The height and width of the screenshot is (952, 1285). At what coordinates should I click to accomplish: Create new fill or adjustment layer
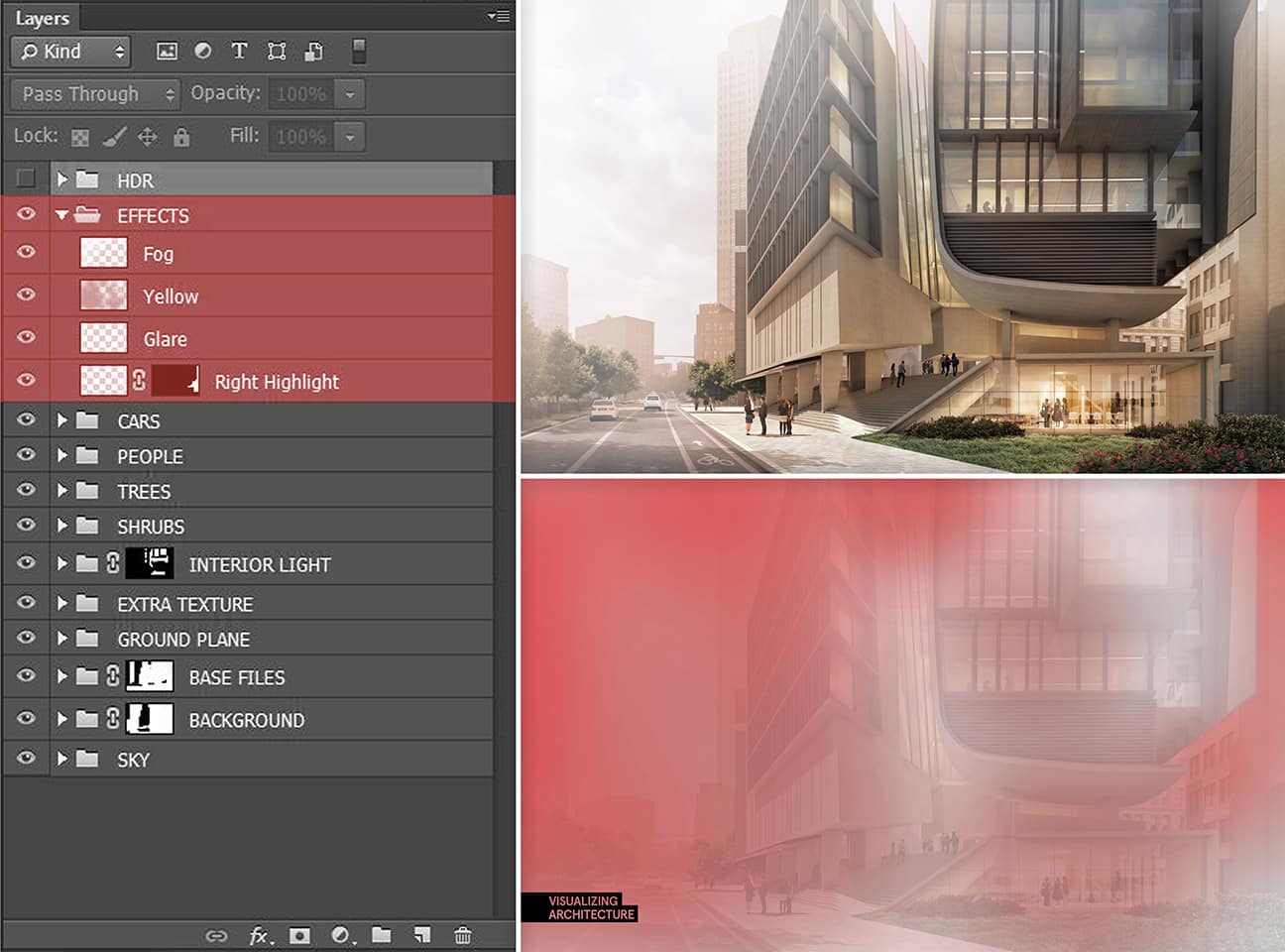(342, 935)
